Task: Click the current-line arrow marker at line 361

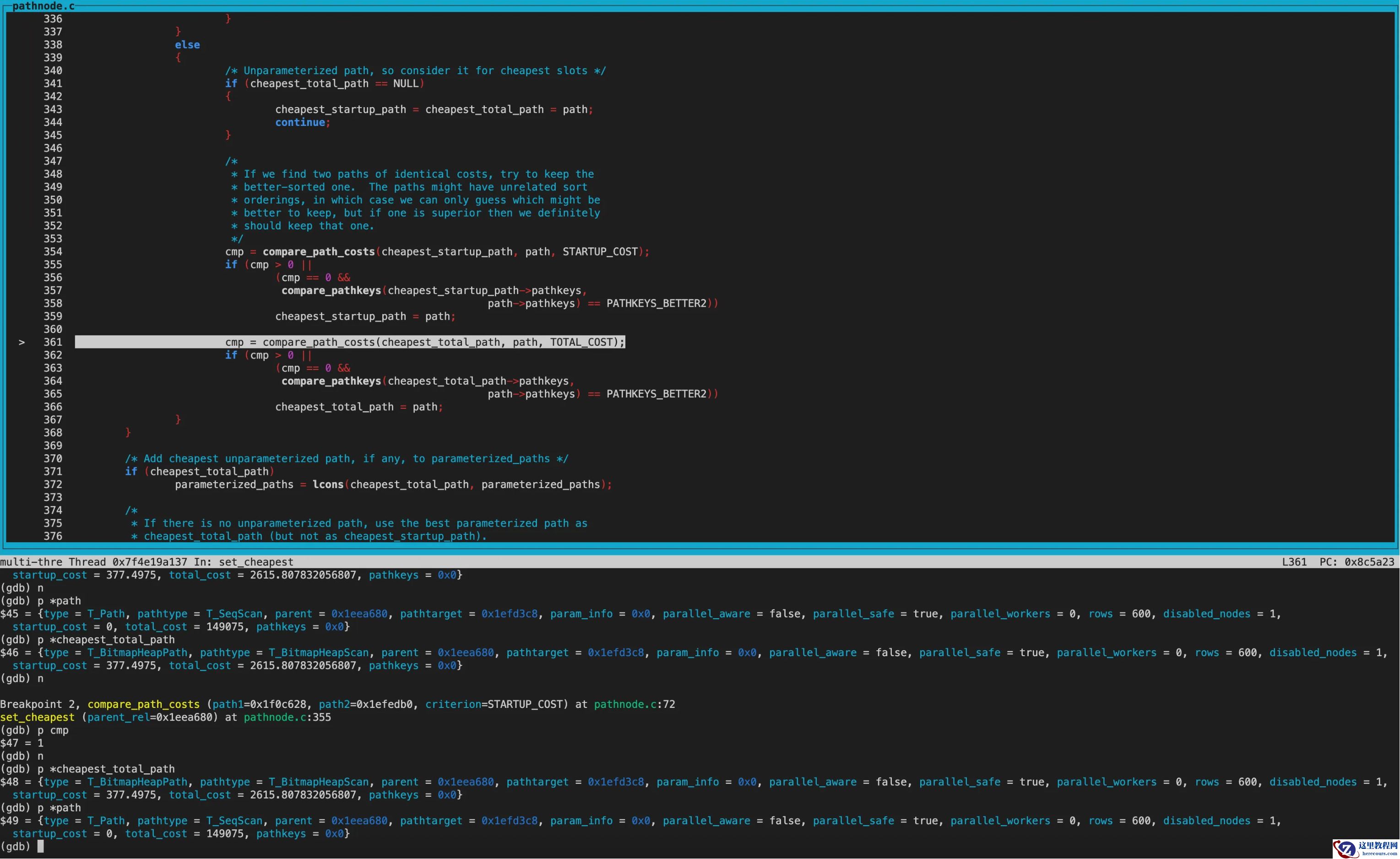Action: point(22,342)
